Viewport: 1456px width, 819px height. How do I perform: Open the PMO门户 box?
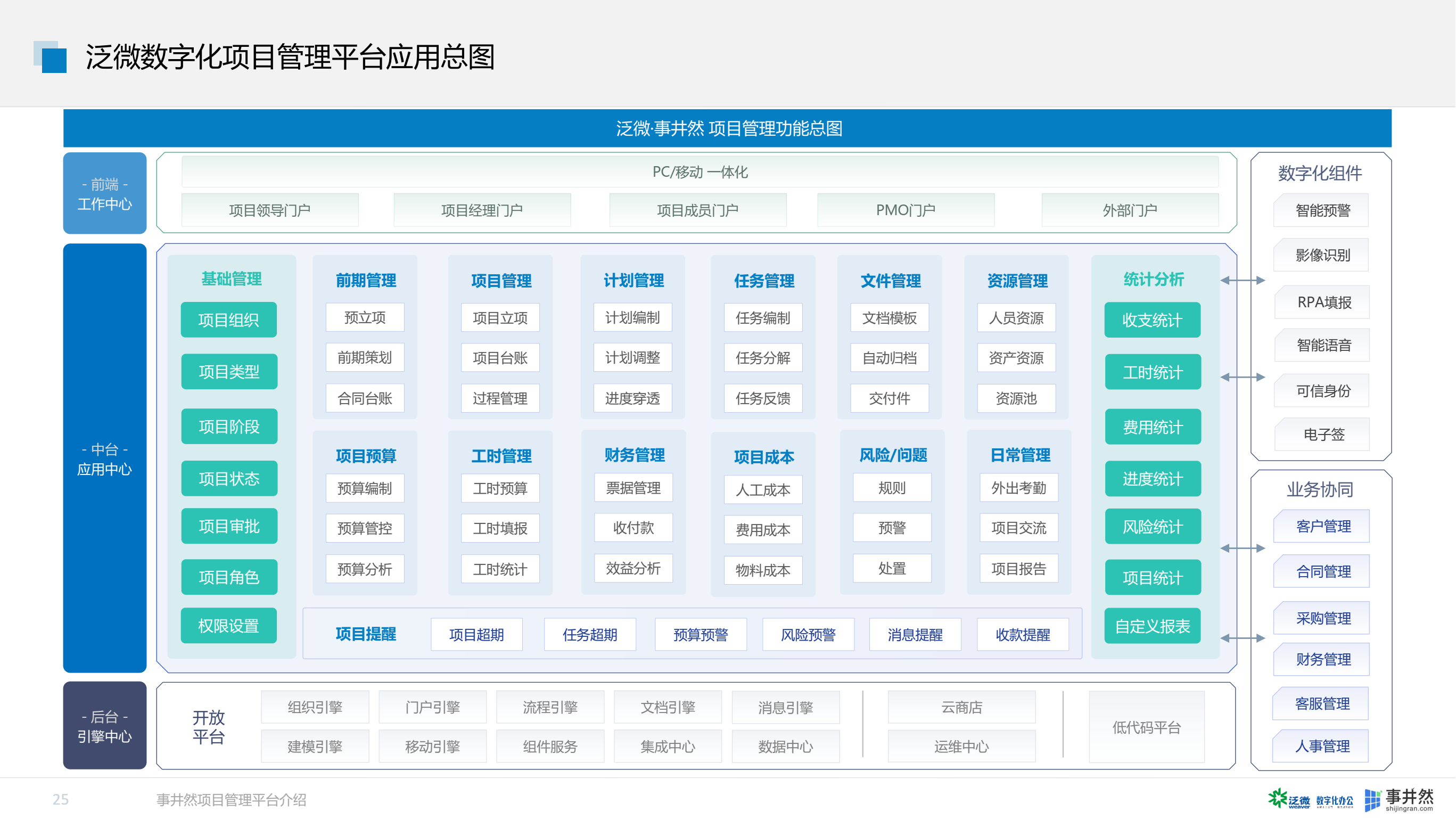(906, 210)
